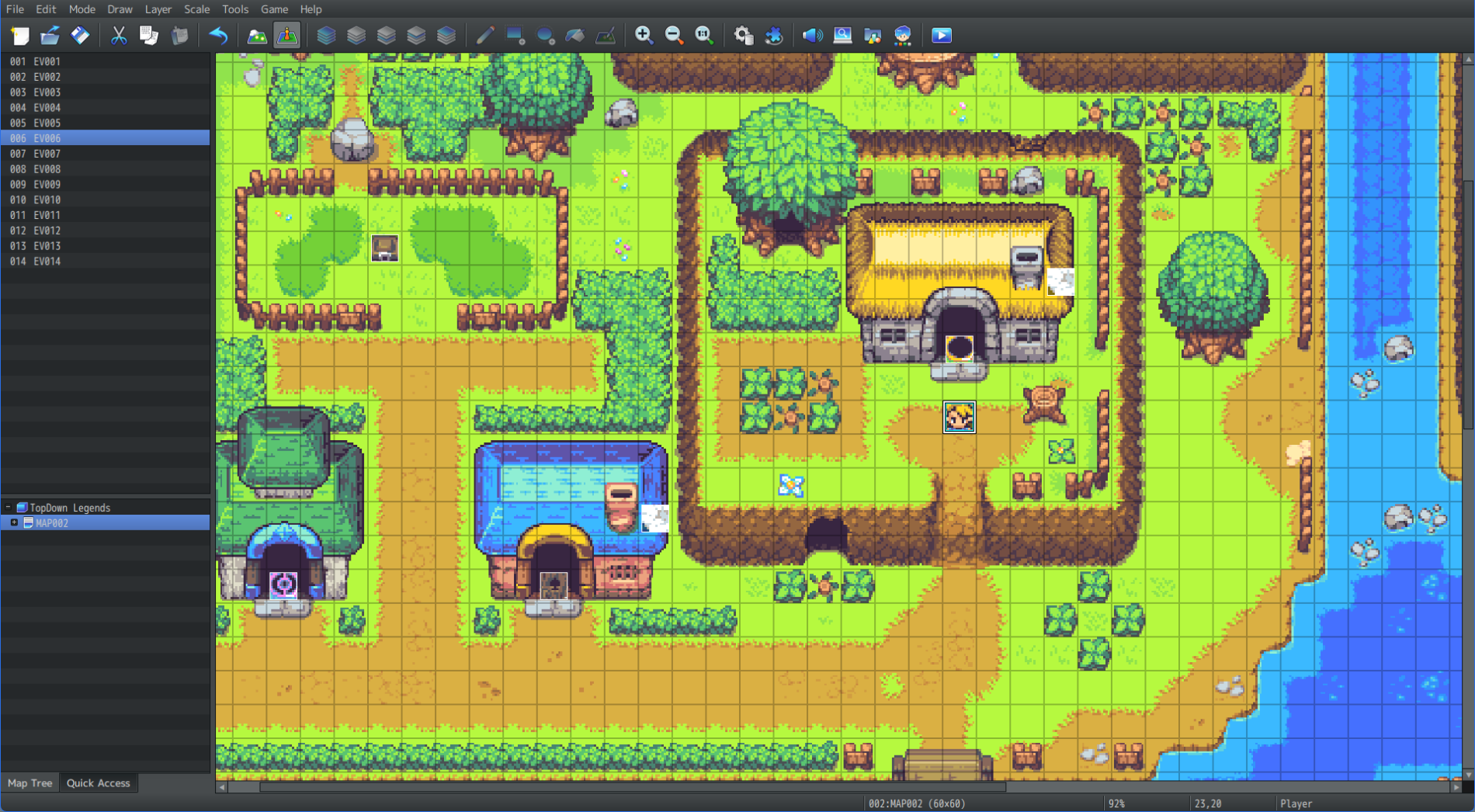The image size is (1475, 812).
Task: Choose the Pencil drawing tool
Action: pyautogui.click(x=485, y=35)
